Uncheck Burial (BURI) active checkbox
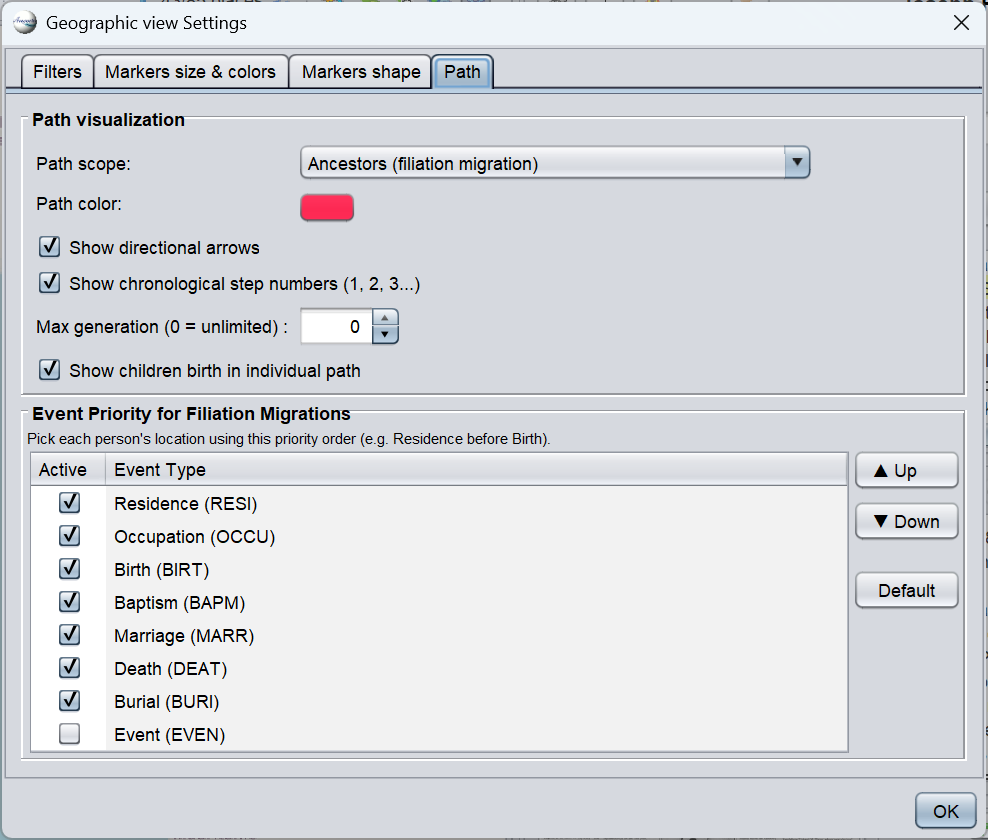The height and width of the screenshot is (840, 988). [x=69, y=701]
